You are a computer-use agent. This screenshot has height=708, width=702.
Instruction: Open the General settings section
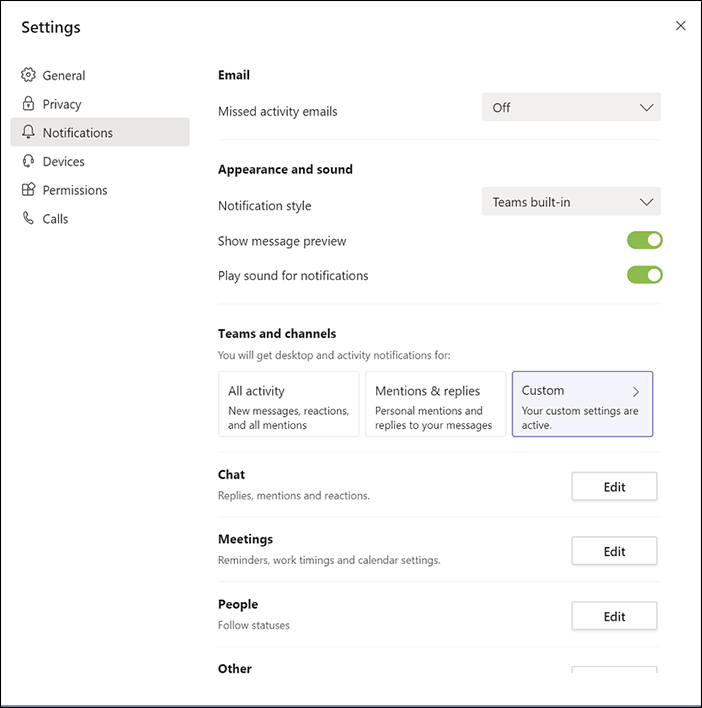click(100, 75)
